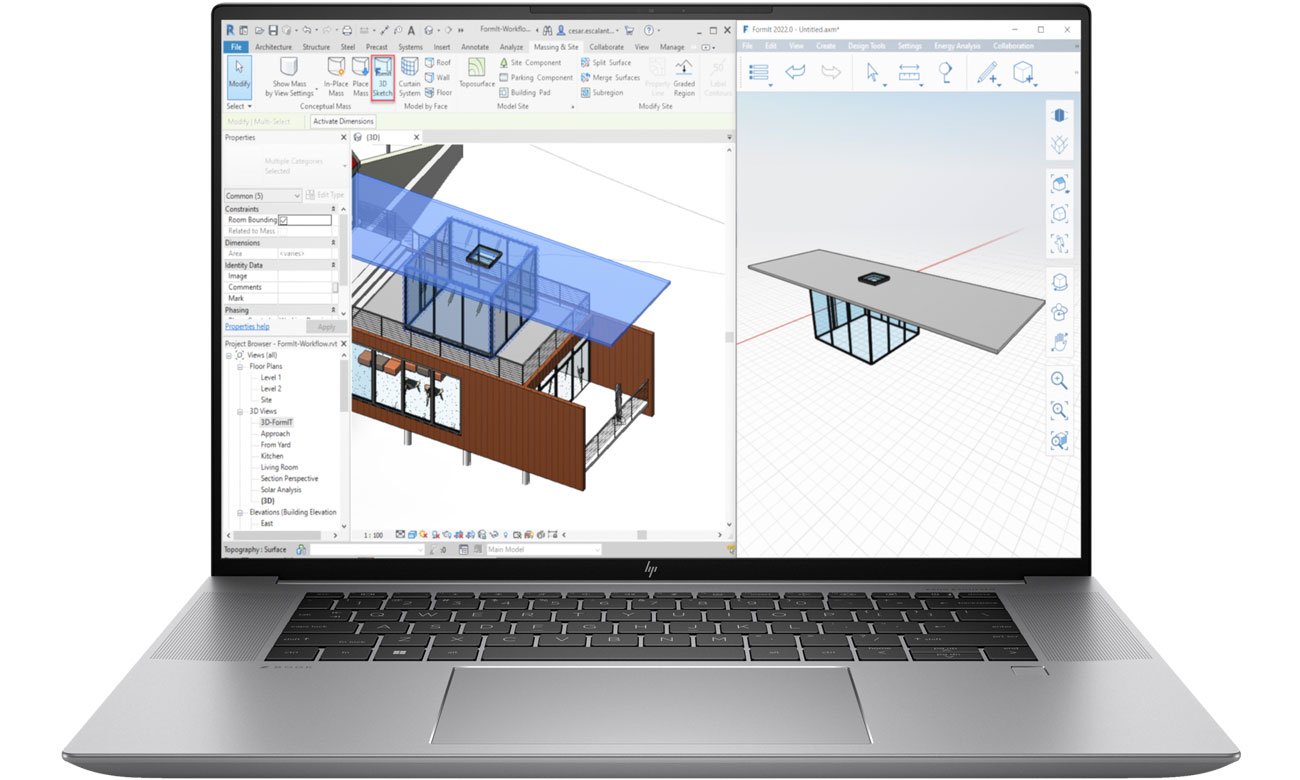Screen dimensions: 1300x780
Task: Toggle Room Bounding checkbox
Action: pyautogui.click(x=283, y=220)
